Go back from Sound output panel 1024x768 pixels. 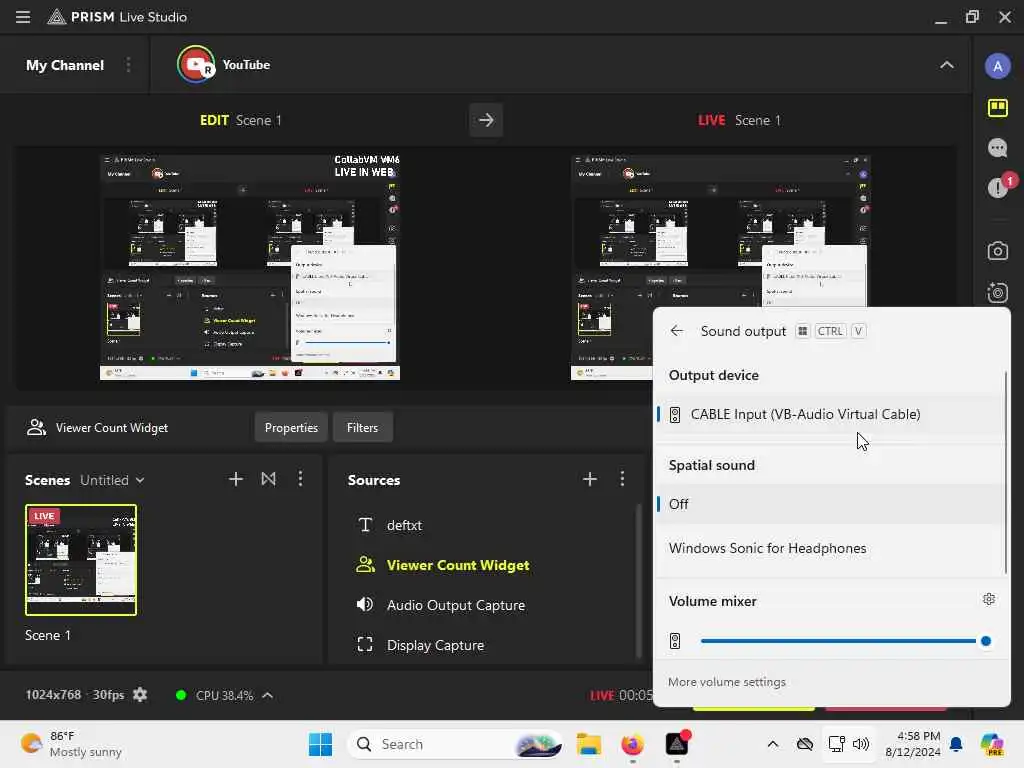pos(677,331)
